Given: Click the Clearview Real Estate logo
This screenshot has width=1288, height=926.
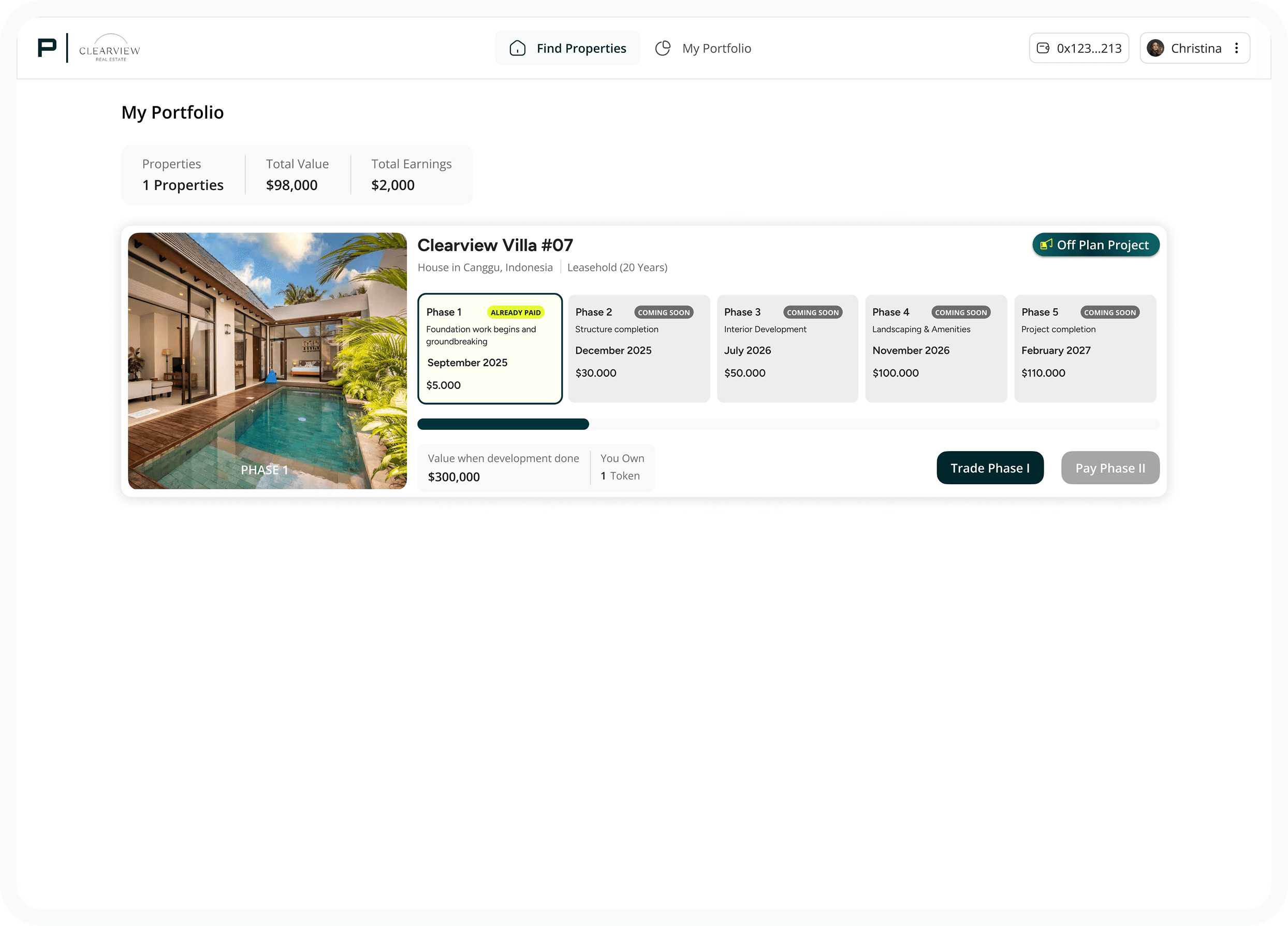Looking at the screenshot, I should (110, 49).
